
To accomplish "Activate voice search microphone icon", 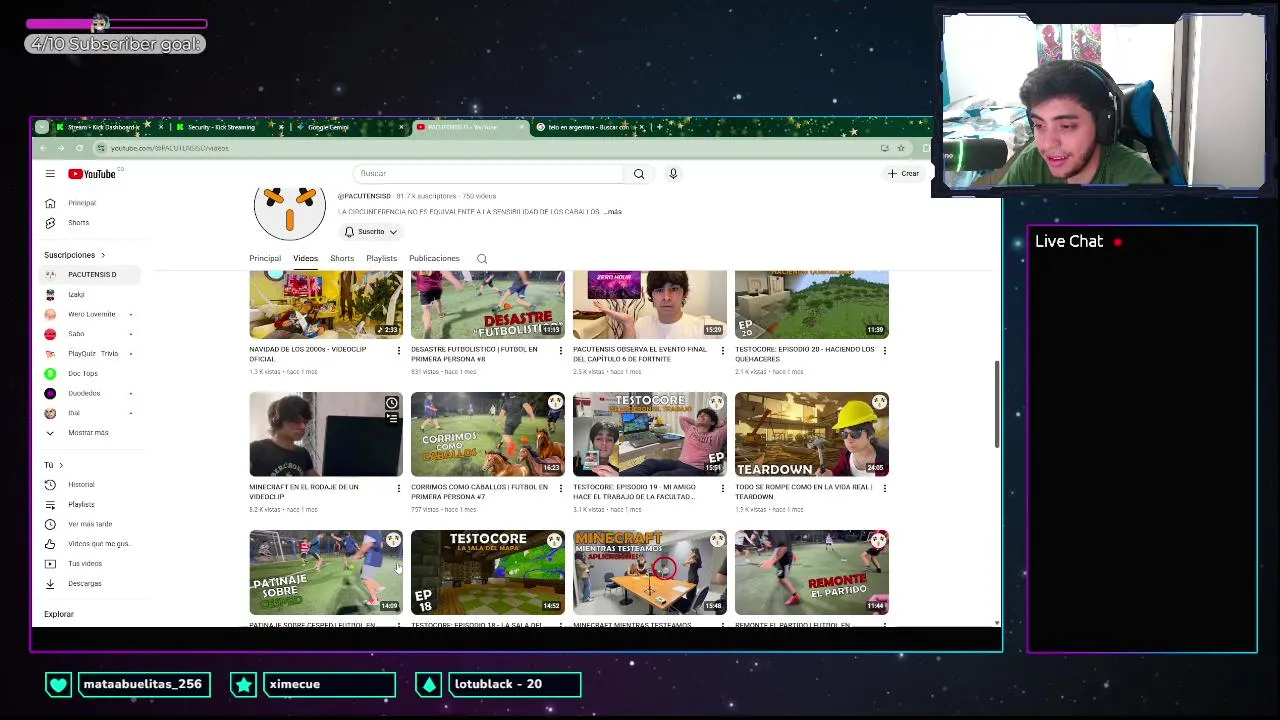I will 673,174.
